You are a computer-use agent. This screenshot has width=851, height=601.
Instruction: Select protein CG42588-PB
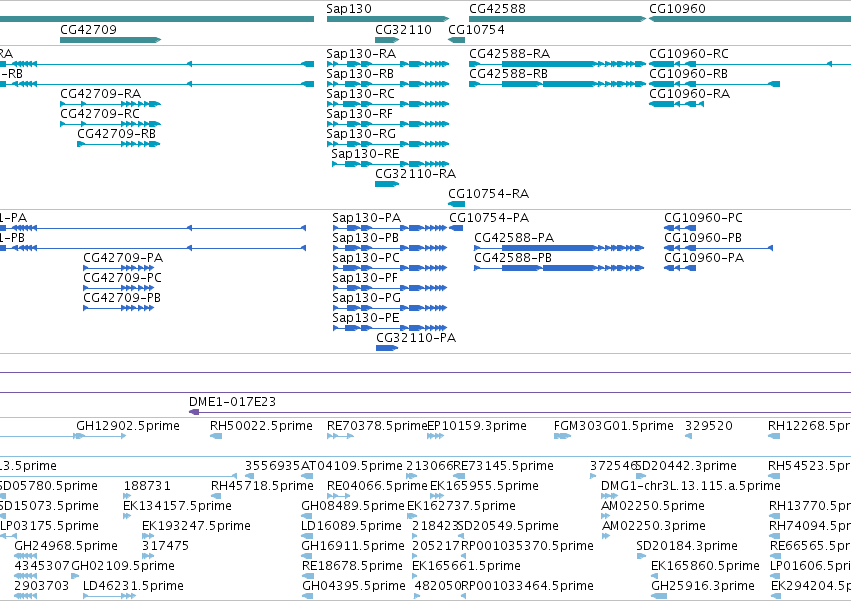click(x=513, y=258)
